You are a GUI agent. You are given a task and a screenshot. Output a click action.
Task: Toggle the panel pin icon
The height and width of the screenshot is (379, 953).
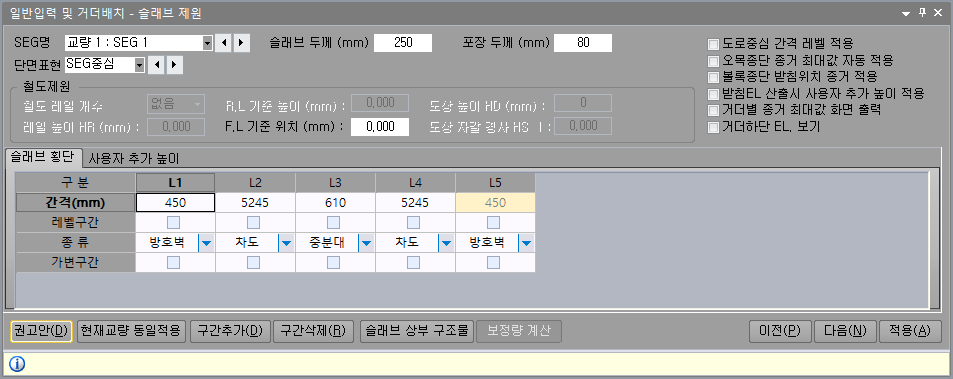tap(922, 12)
